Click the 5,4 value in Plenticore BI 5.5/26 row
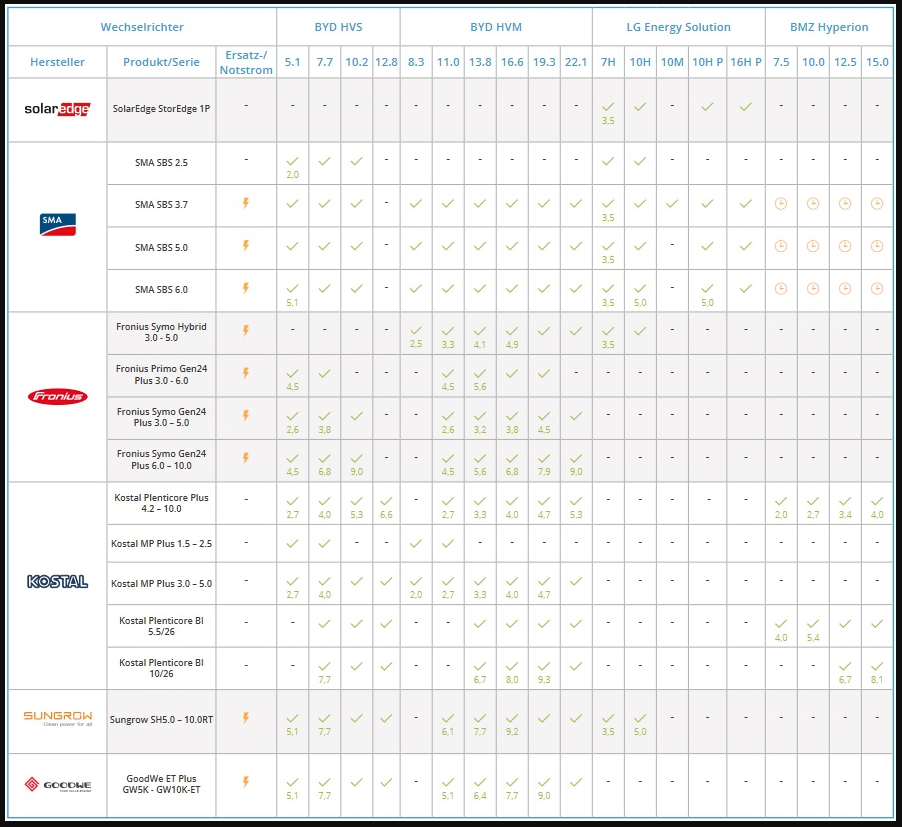902x827 pixels. point(813,638)
